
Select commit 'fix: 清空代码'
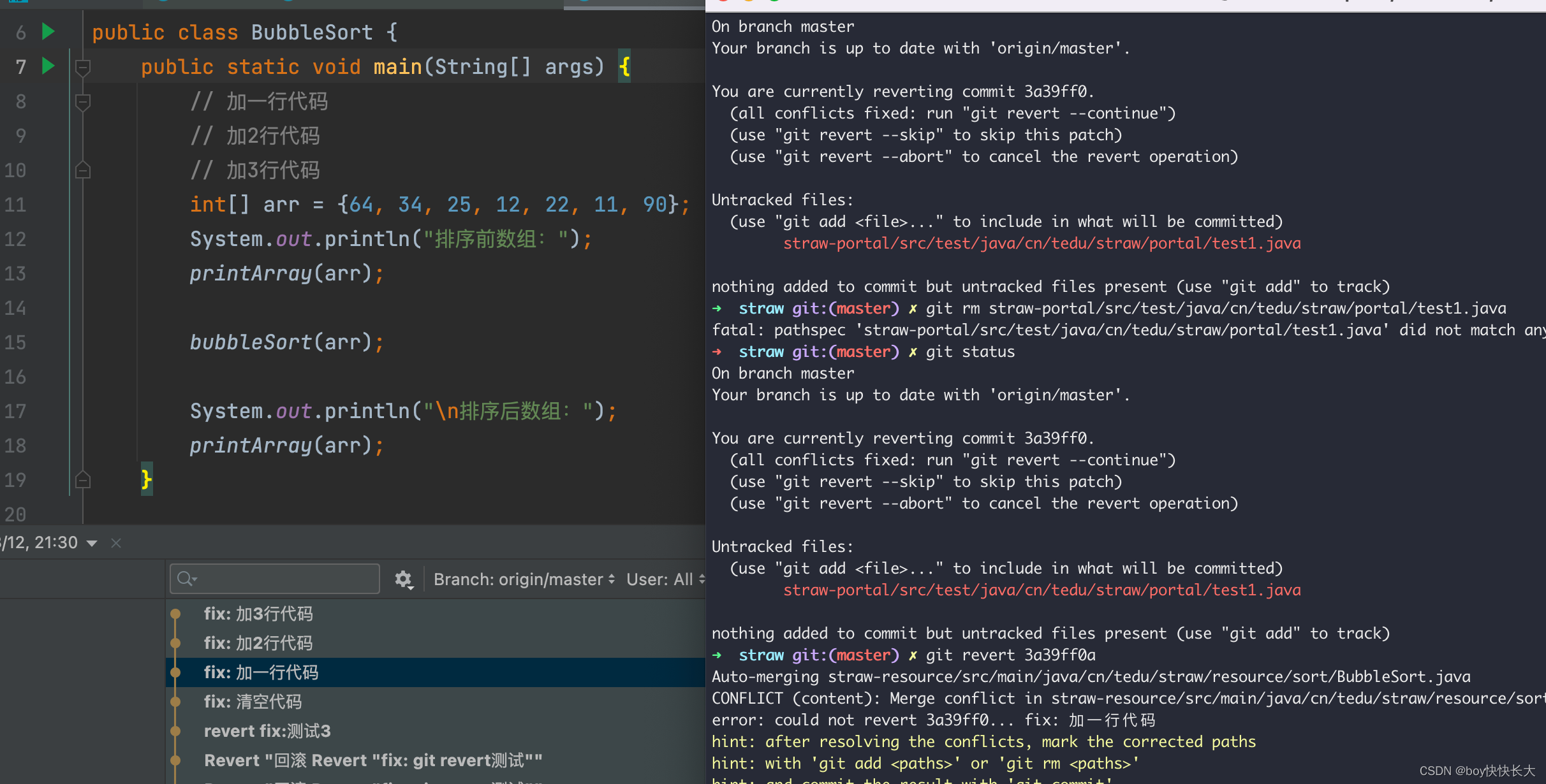(253, 702)
